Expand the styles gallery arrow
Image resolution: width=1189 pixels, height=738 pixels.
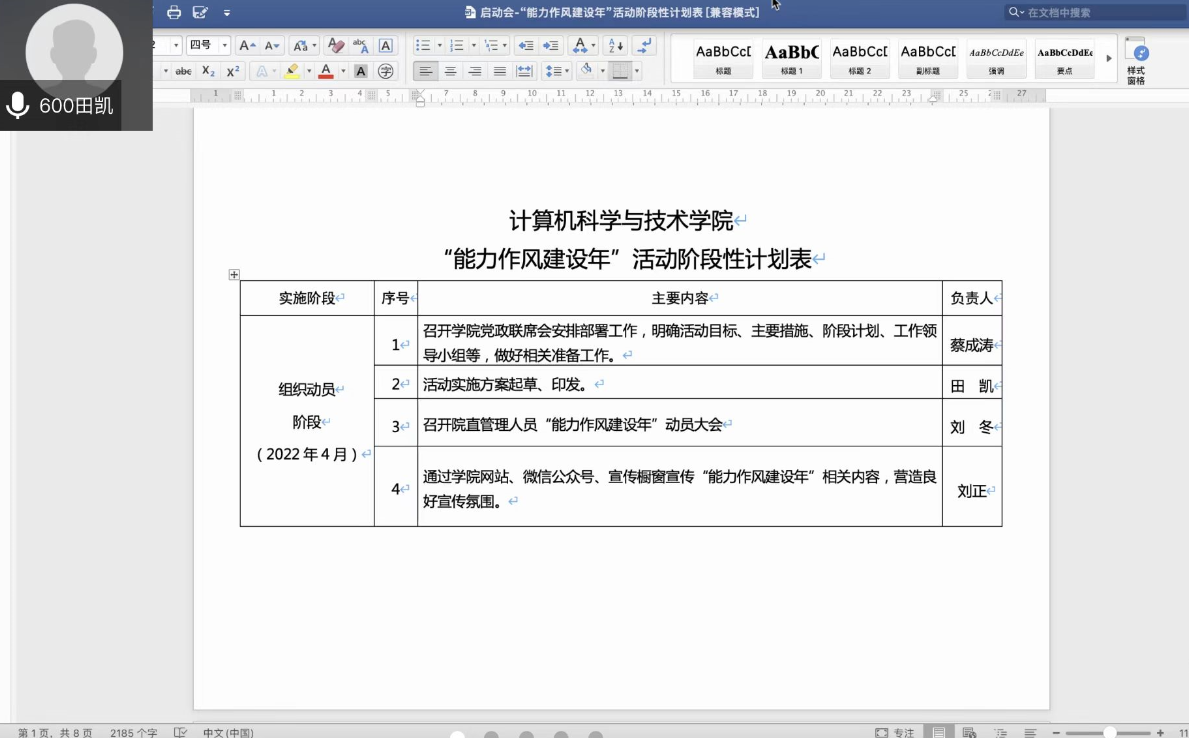(x=1108, y=59)
